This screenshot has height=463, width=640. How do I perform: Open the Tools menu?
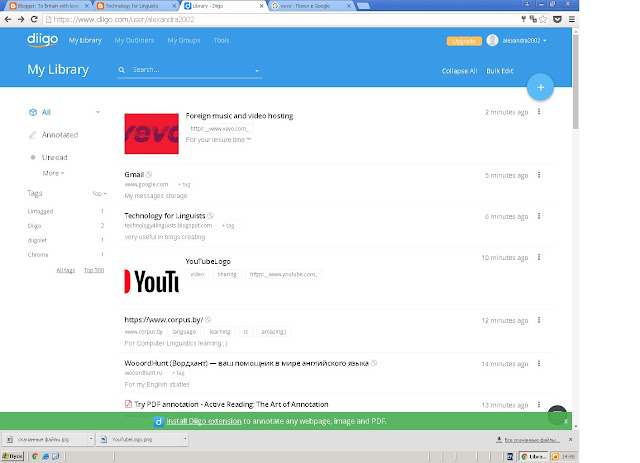[x=221, y=40]
